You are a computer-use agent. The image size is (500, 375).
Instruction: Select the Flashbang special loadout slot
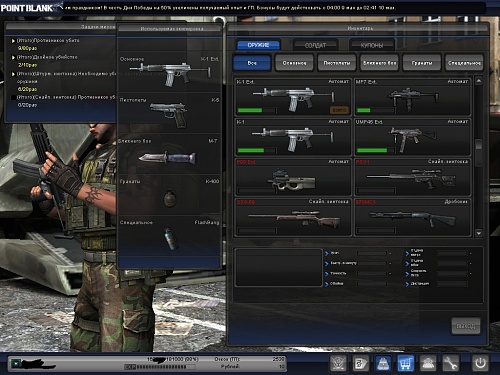point(169,236)
